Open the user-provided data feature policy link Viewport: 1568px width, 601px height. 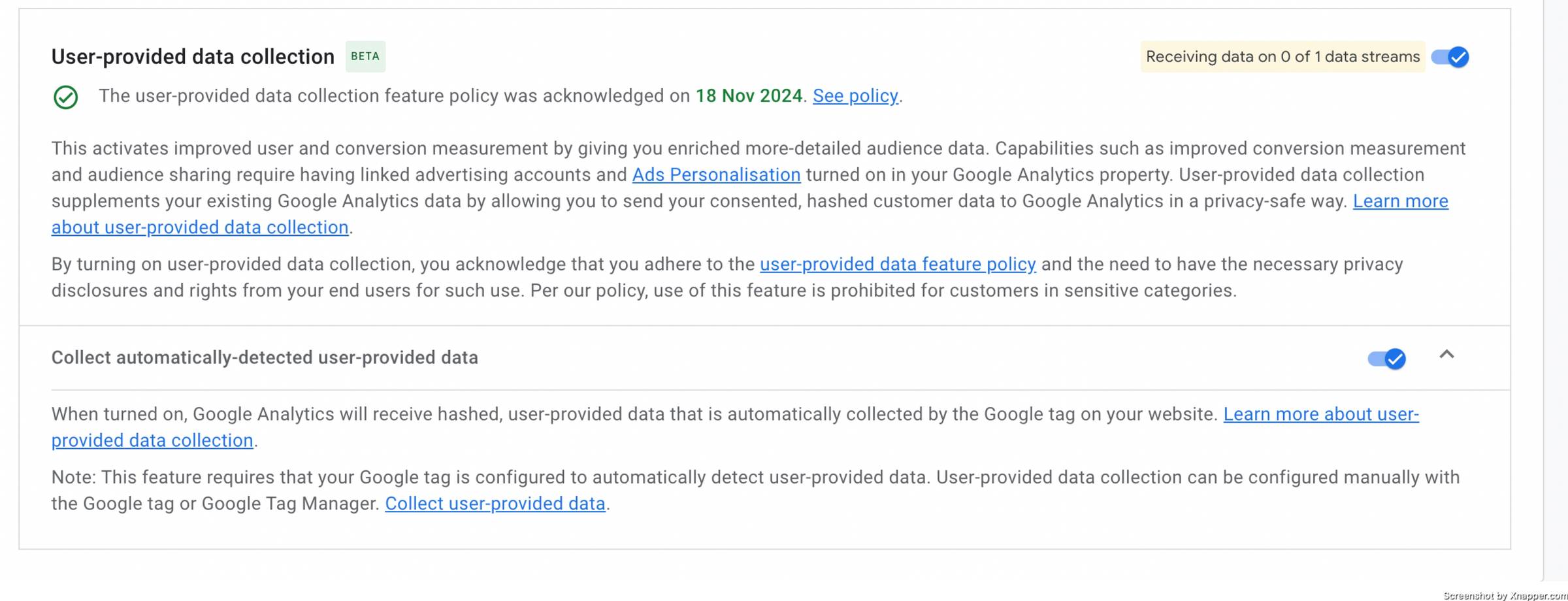[898, 264]
